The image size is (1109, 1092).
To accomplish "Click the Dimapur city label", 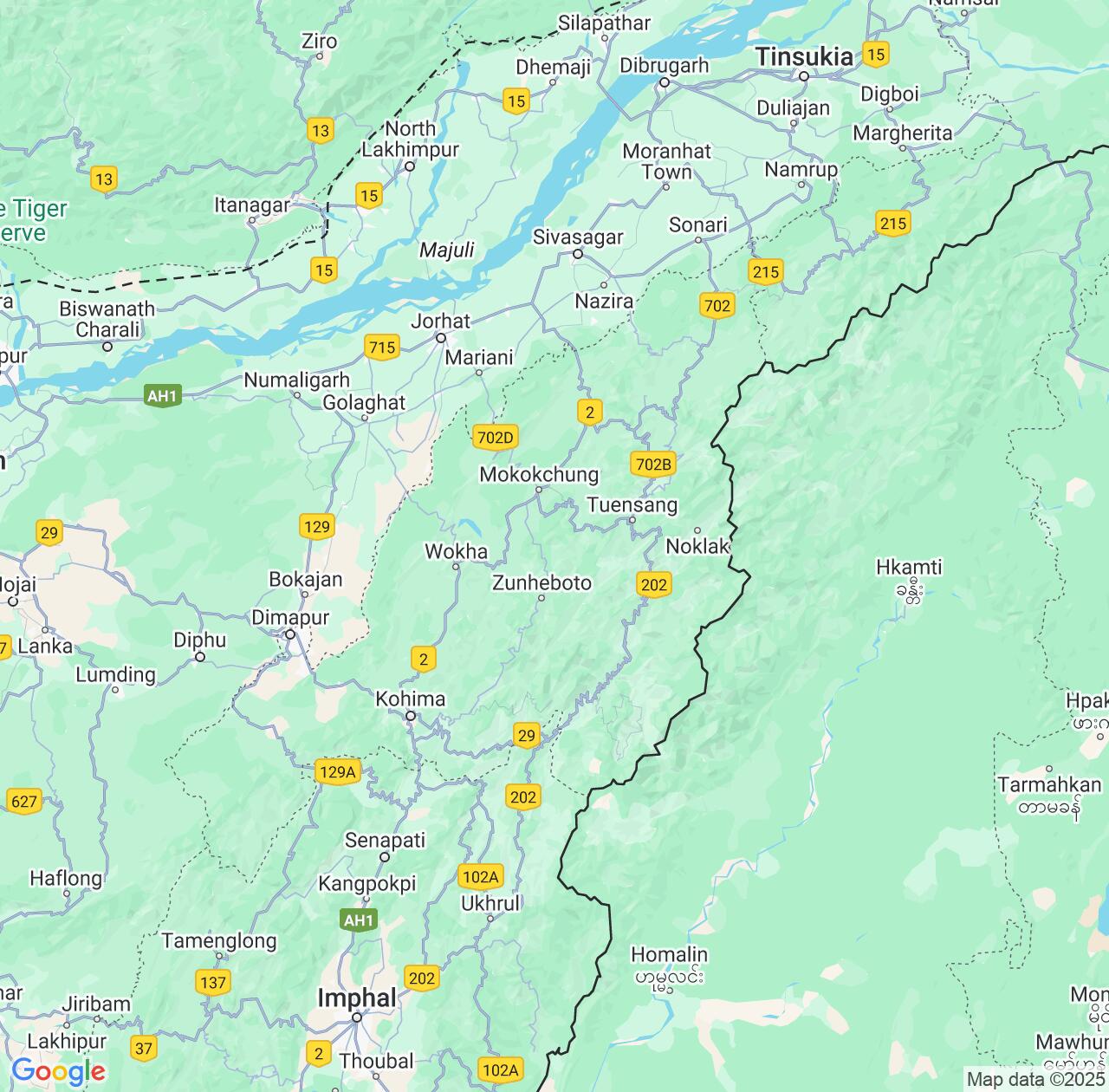I will coord(290,617).
